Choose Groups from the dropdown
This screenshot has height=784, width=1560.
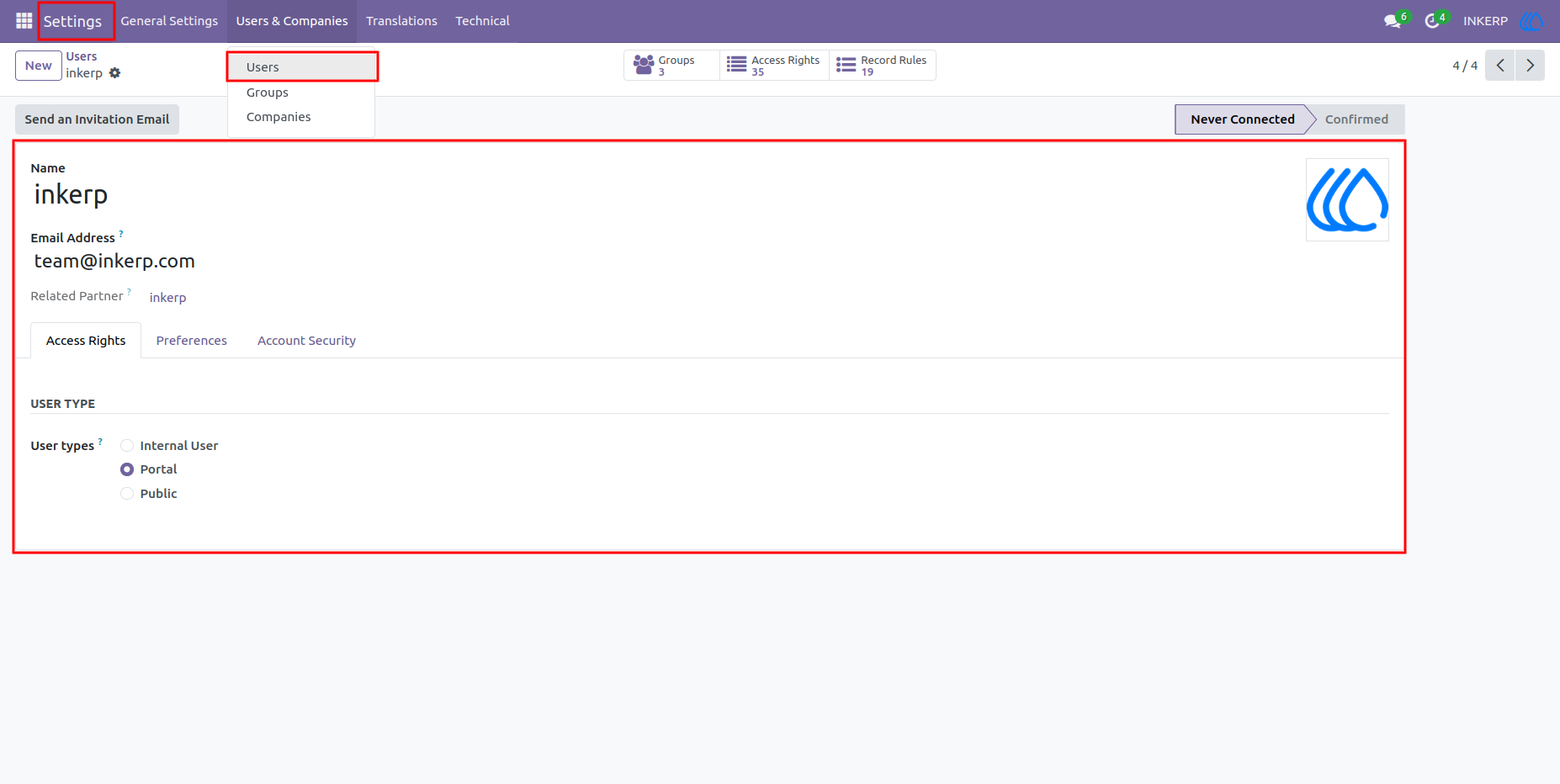coord(301,93)
